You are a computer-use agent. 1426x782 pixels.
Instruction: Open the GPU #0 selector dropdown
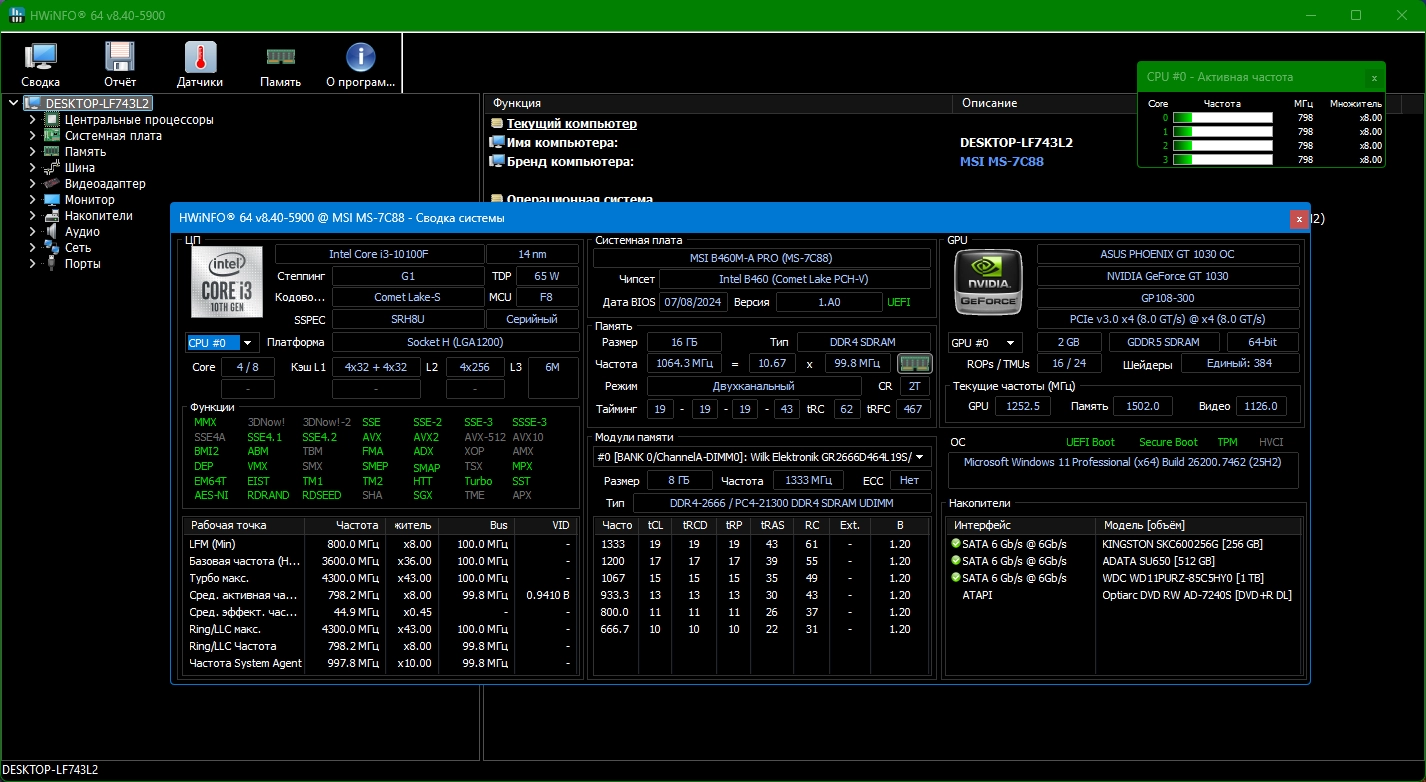(x=986, y=343)
